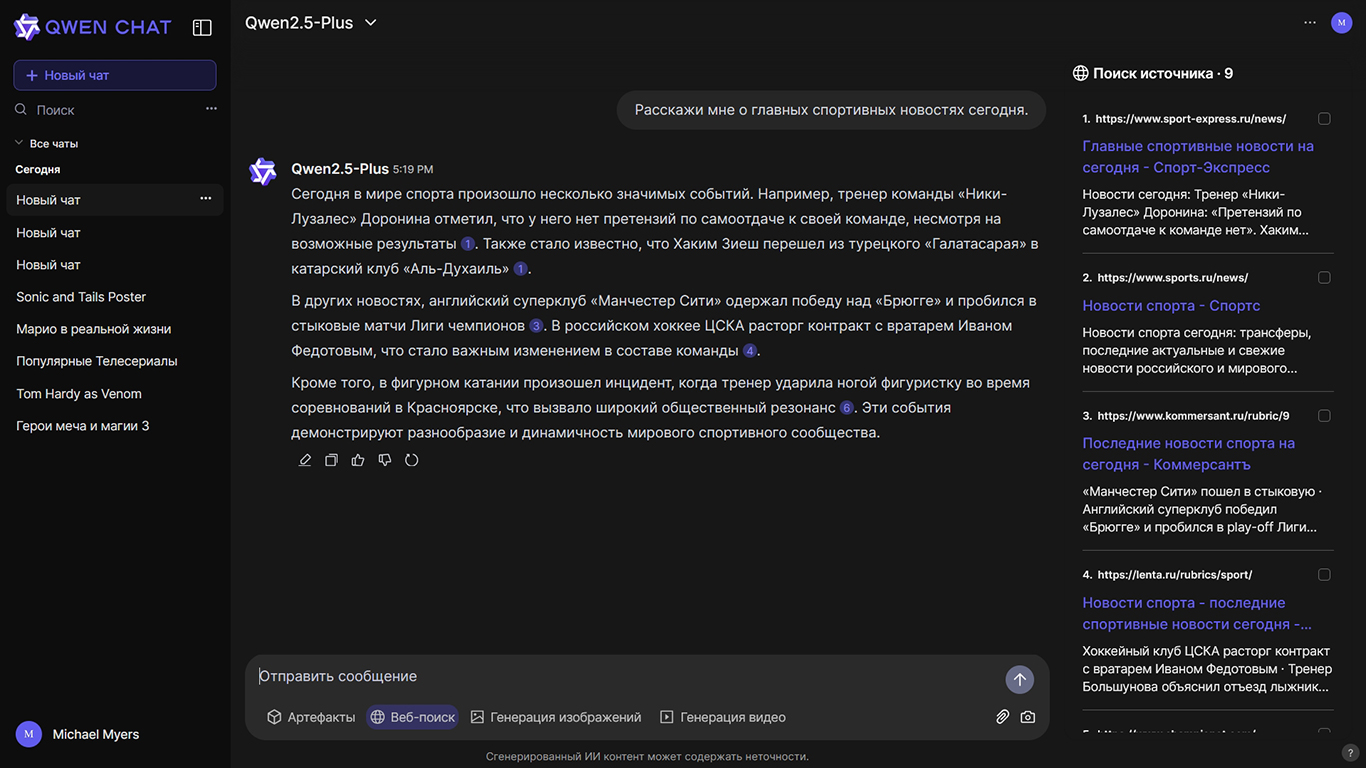
Task: Click citation badge 1 after «Аль-Духаиль»
Action: click(x=521, y=269)
